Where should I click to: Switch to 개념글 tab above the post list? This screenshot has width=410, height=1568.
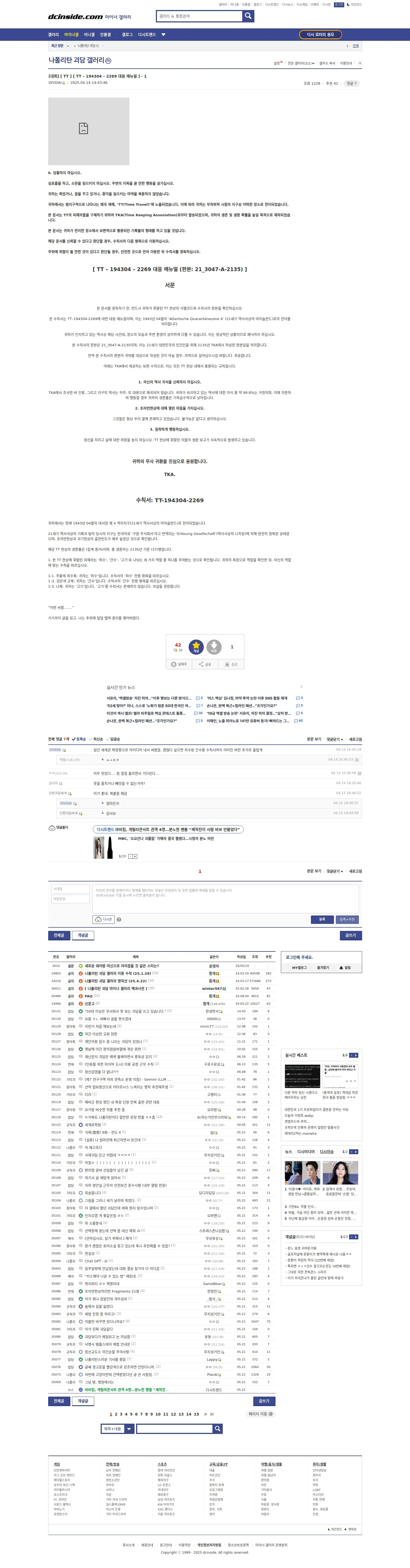click(83, 935)
